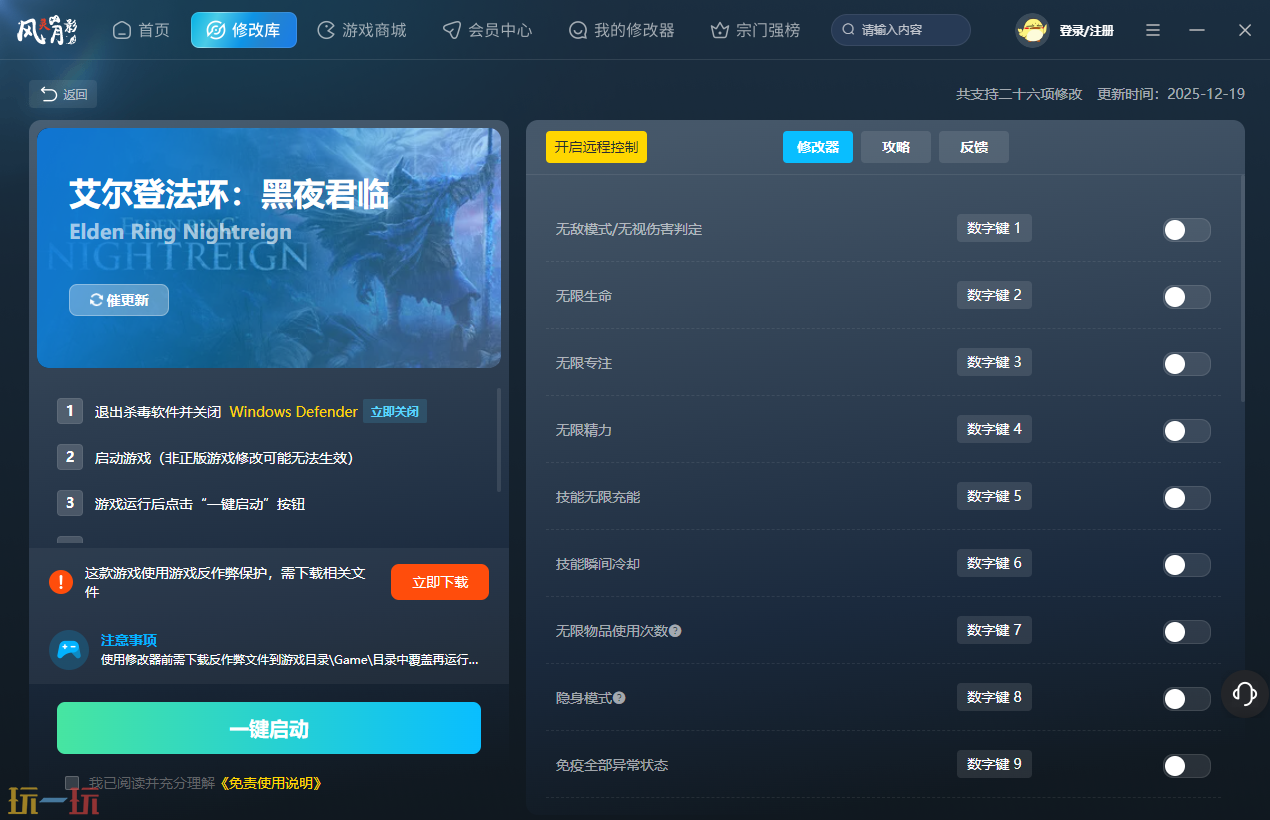The height and width of the screenshot is (820, 1270).
Task: Switch to the 攻略 tab
Action: click(896, 147)
